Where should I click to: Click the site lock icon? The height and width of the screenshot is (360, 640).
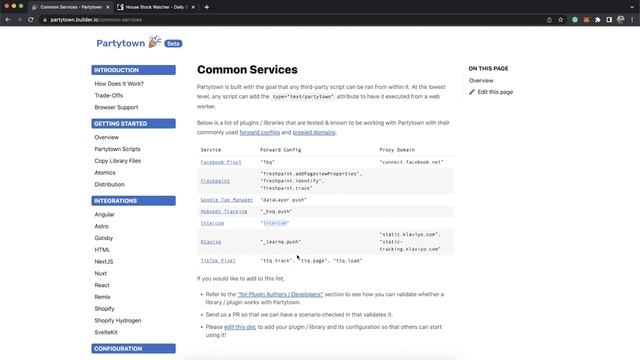(x=45, y=20)
